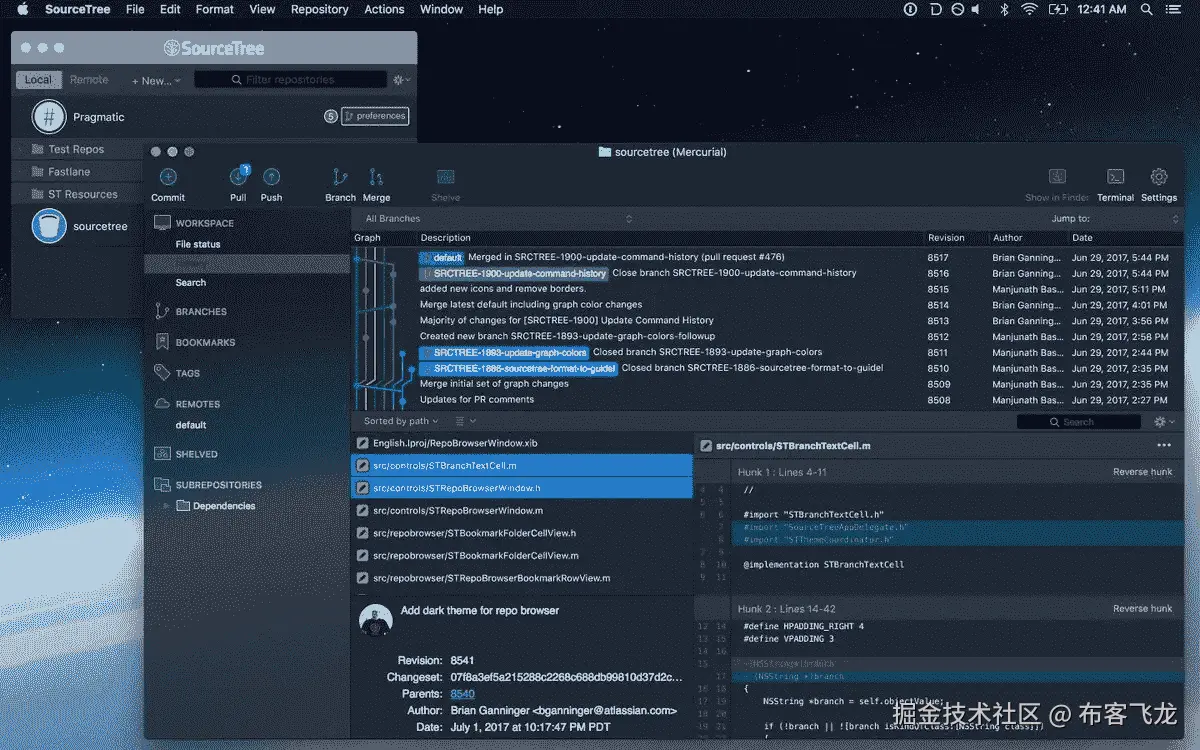Open the Window menu

441,9
